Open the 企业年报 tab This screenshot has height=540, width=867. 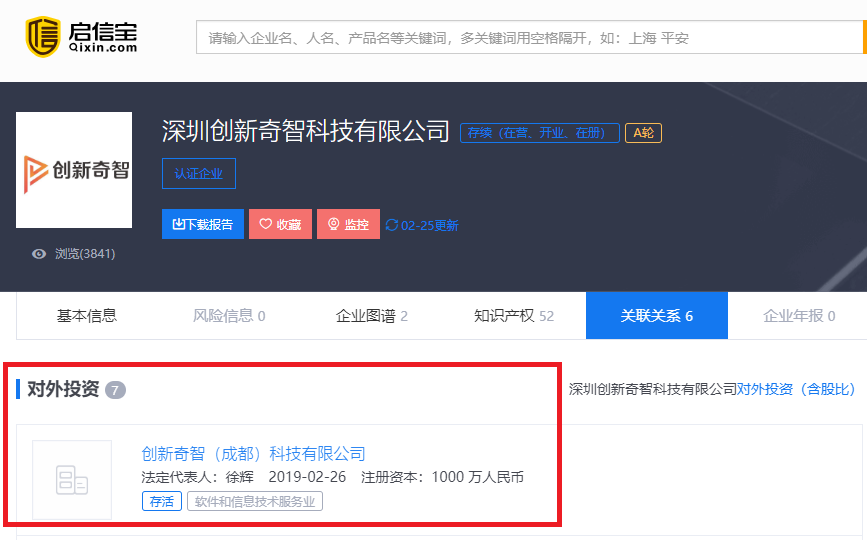pos(798,316)
